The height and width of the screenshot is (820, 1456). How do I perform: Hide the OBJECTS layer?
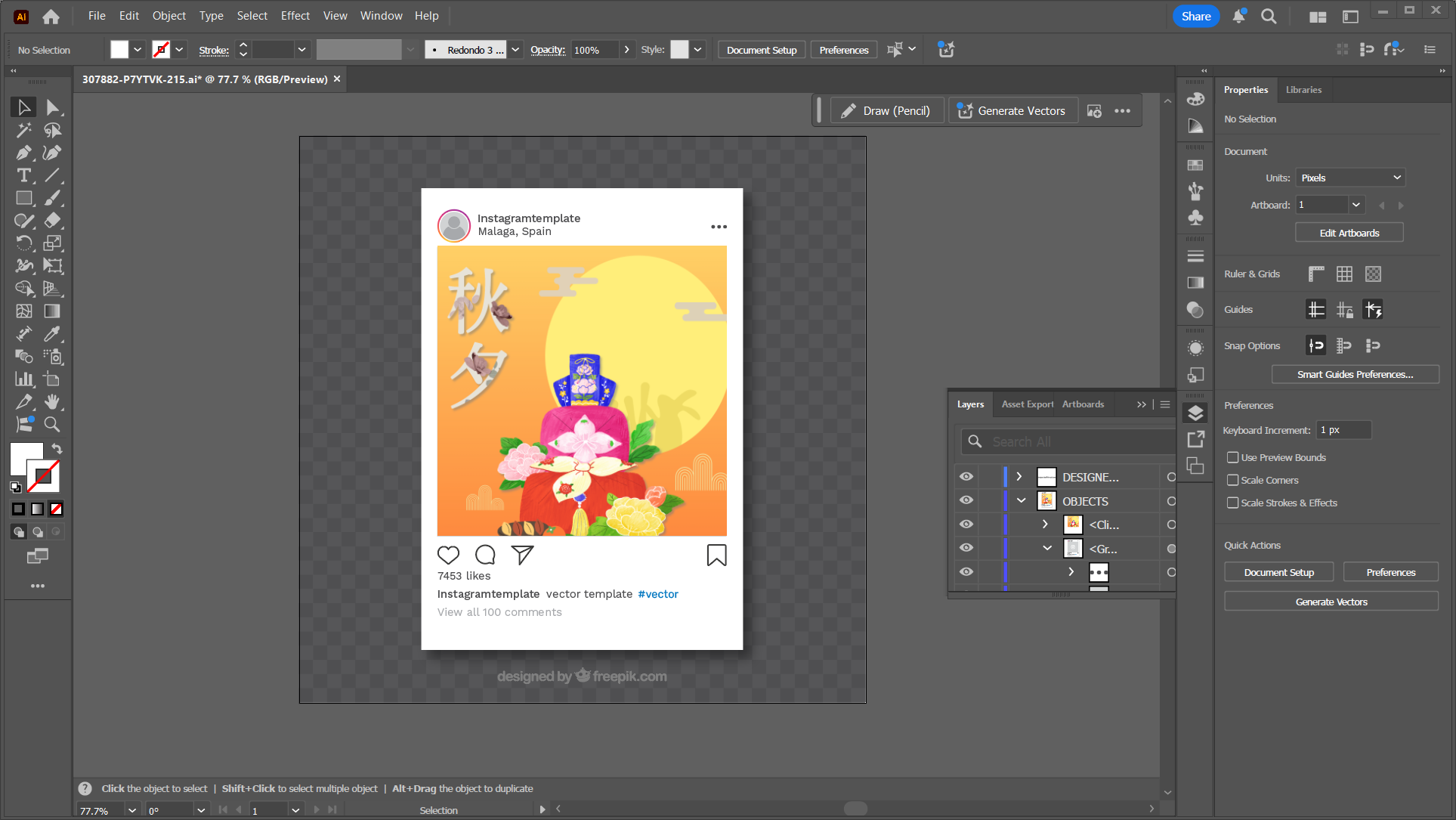coord(966,500)
